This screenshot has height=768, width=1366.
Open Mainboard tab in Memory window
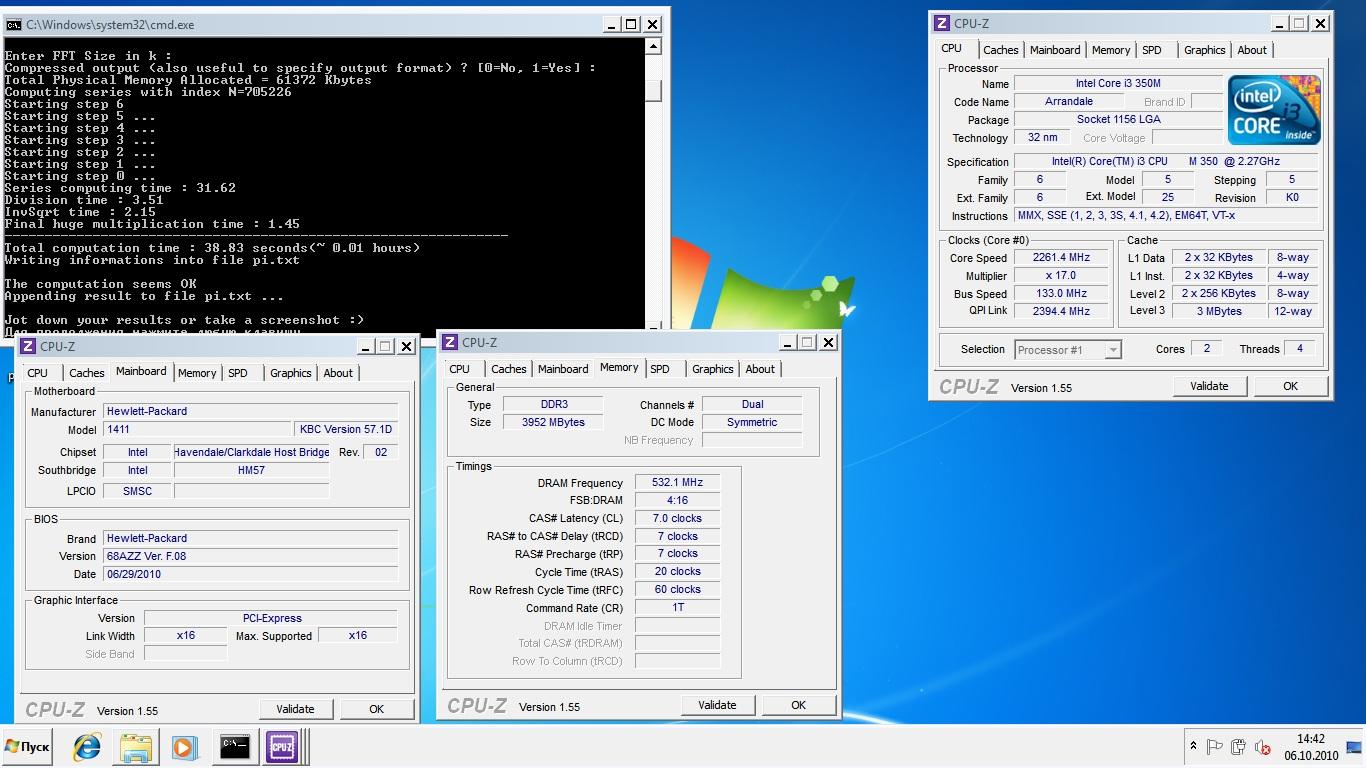pyautogui.click(x=563, y=369)
